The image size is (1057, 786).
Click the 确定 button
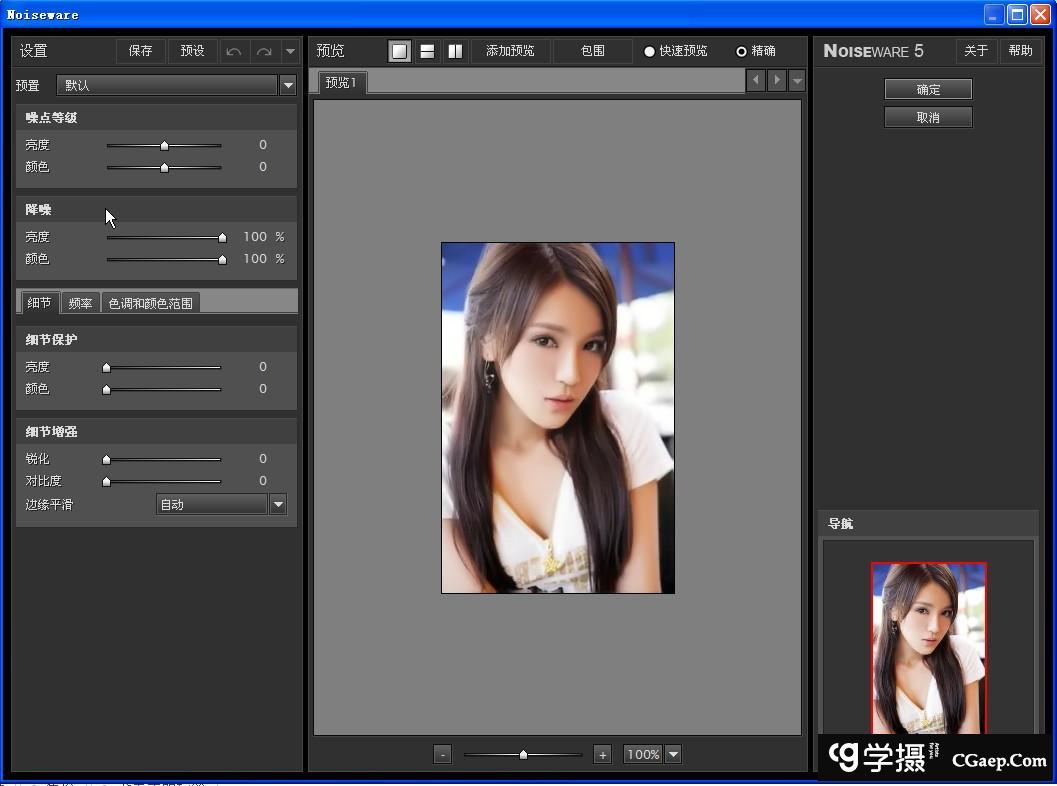[x=928, y=89]
